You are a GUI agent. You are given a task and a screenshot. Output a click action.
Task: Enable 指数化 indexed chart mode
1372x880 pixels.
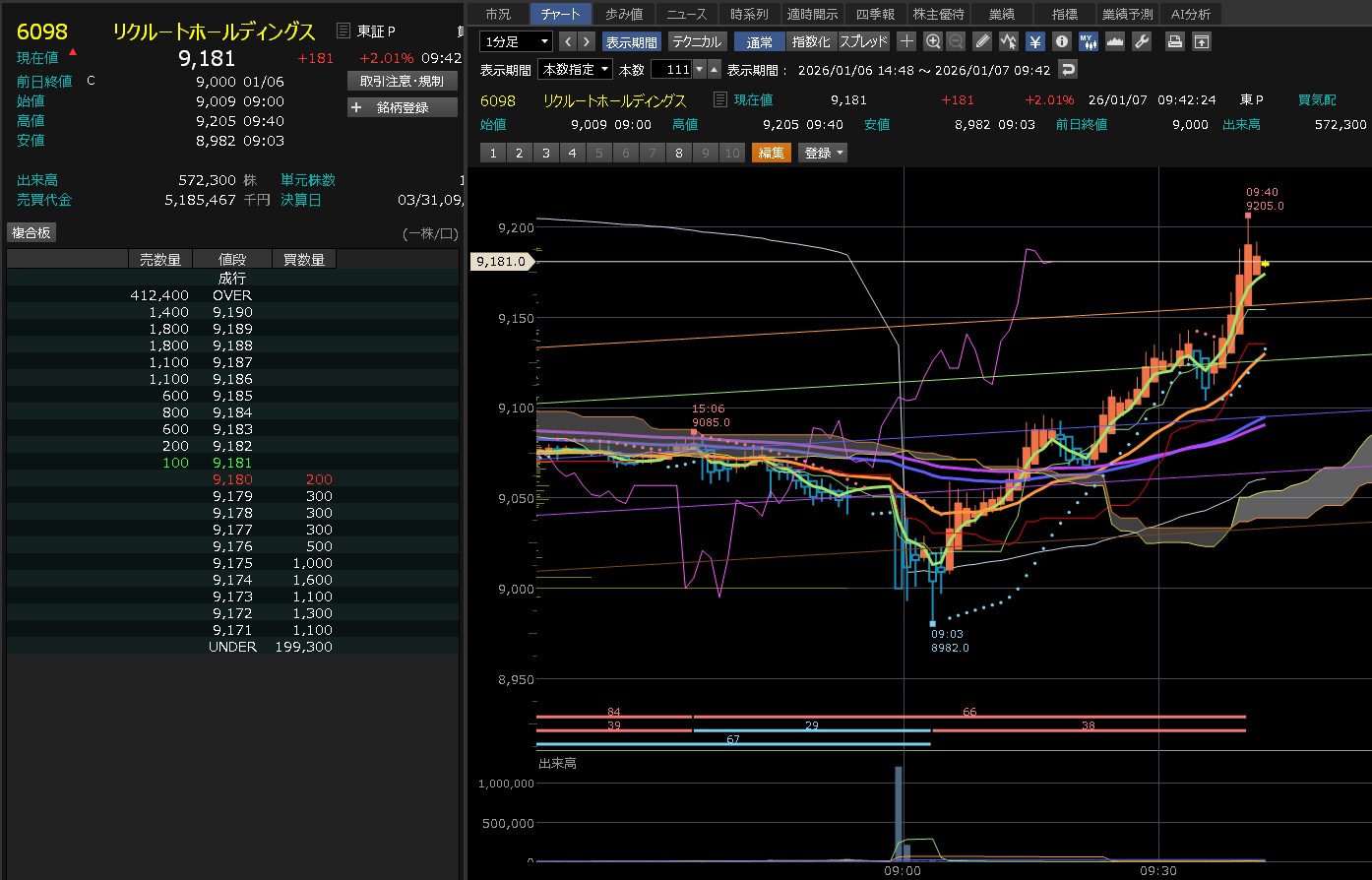coord(811,41)
